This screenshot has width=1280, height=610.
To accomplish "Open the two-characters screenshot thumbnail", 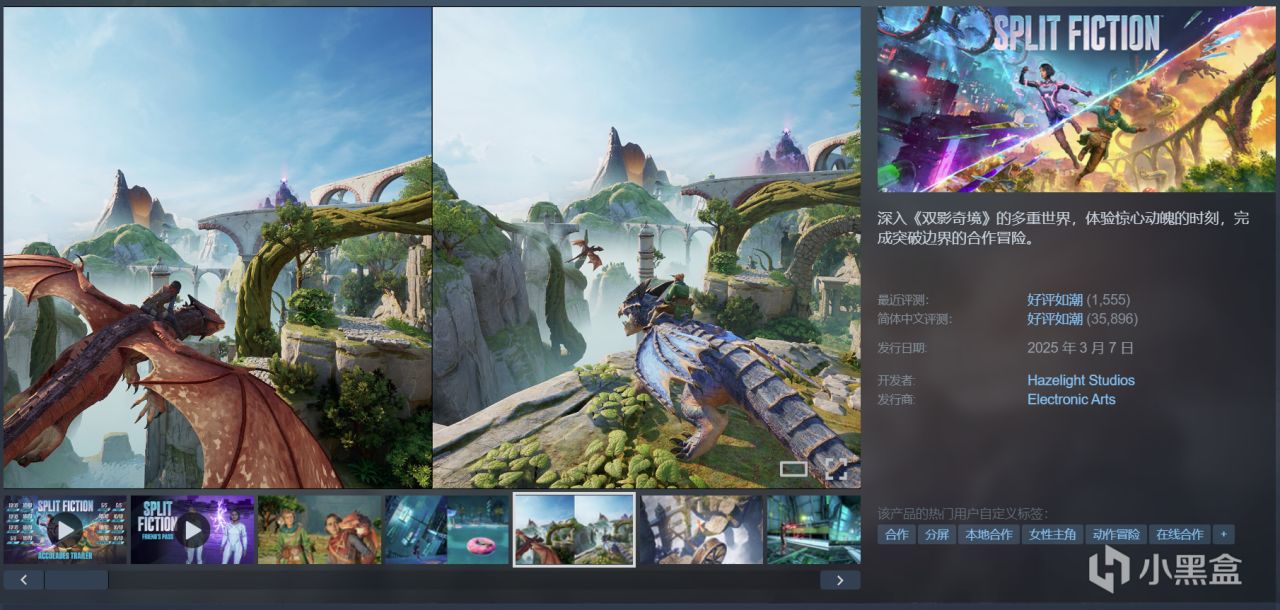I will pos(319,530).
